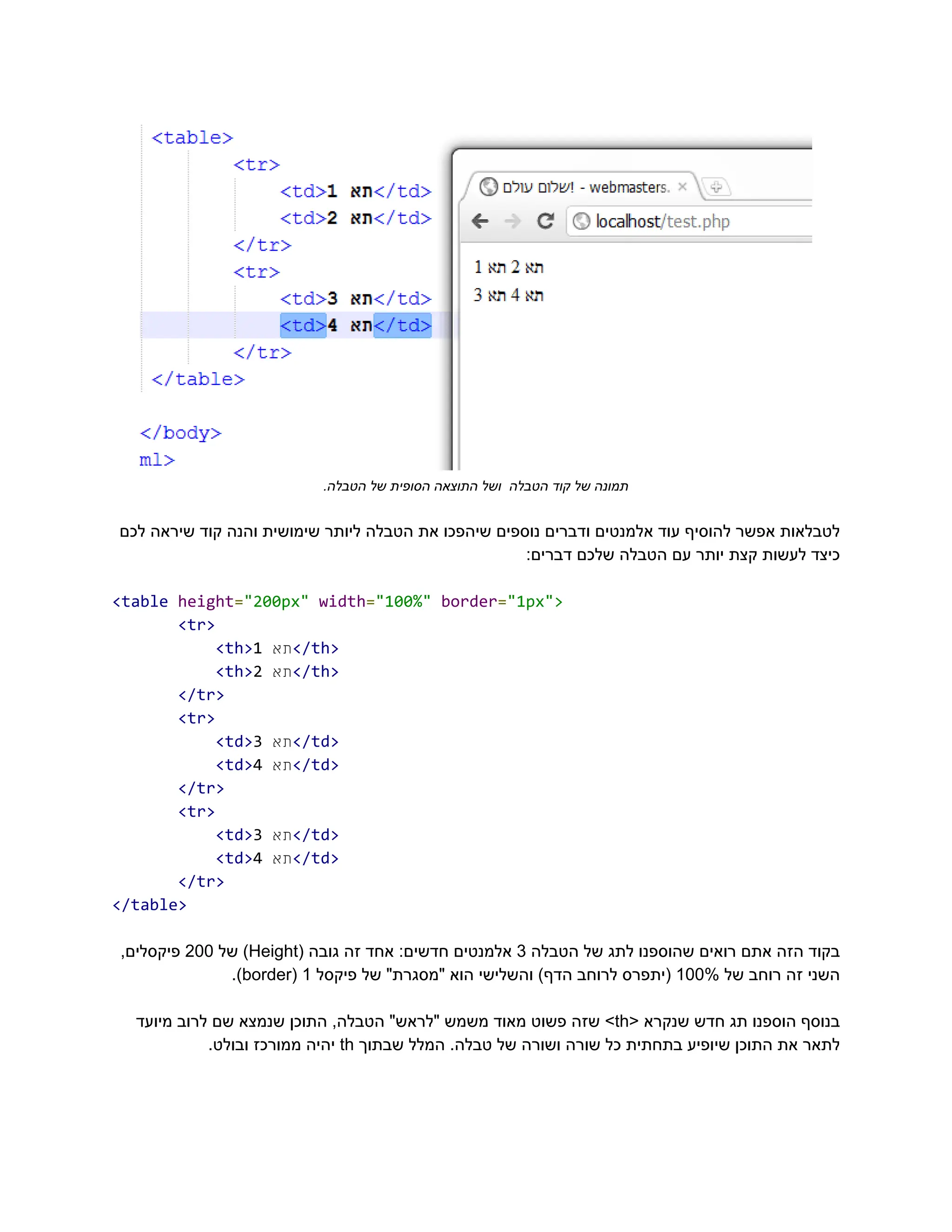Viewport: 952px width, 1232px height.
Task: Click the '3 תא 4 תא' row in browser page
Action: [x=509, y=295]
